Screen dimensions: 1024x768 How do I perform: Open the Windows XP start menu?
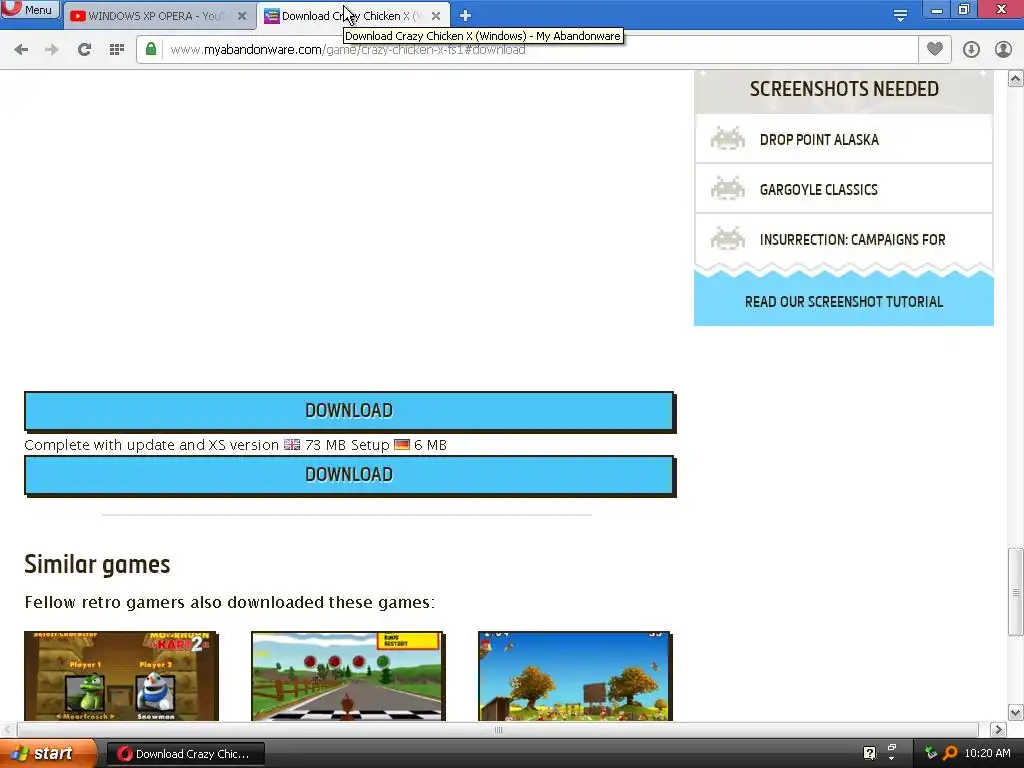pos(48,754)
